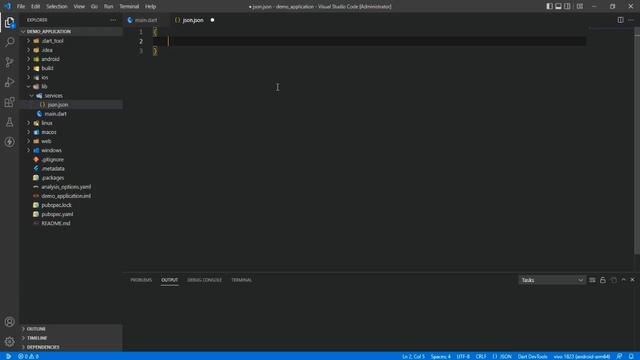Open the Selection menu
The image size is (640, 360).
pyautogui.click(x=57, y=7)
